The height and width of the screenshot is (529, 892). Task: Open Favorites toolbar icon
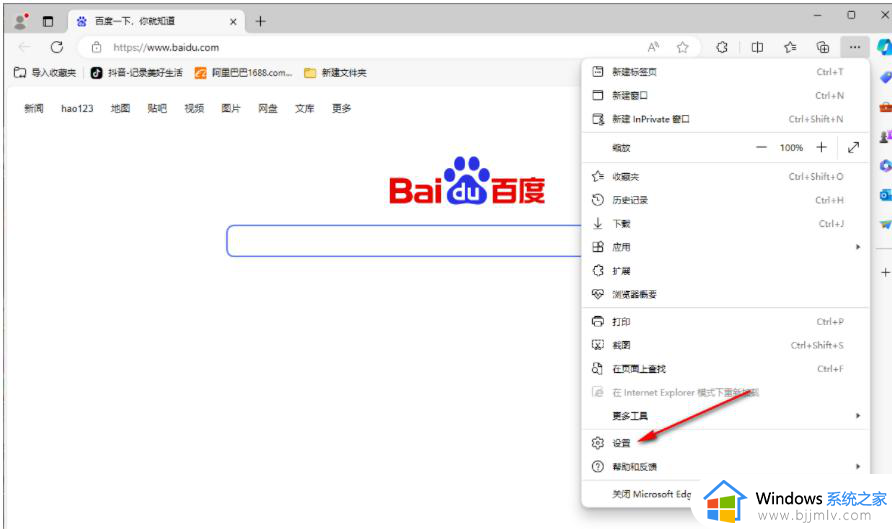click(790, 47)
